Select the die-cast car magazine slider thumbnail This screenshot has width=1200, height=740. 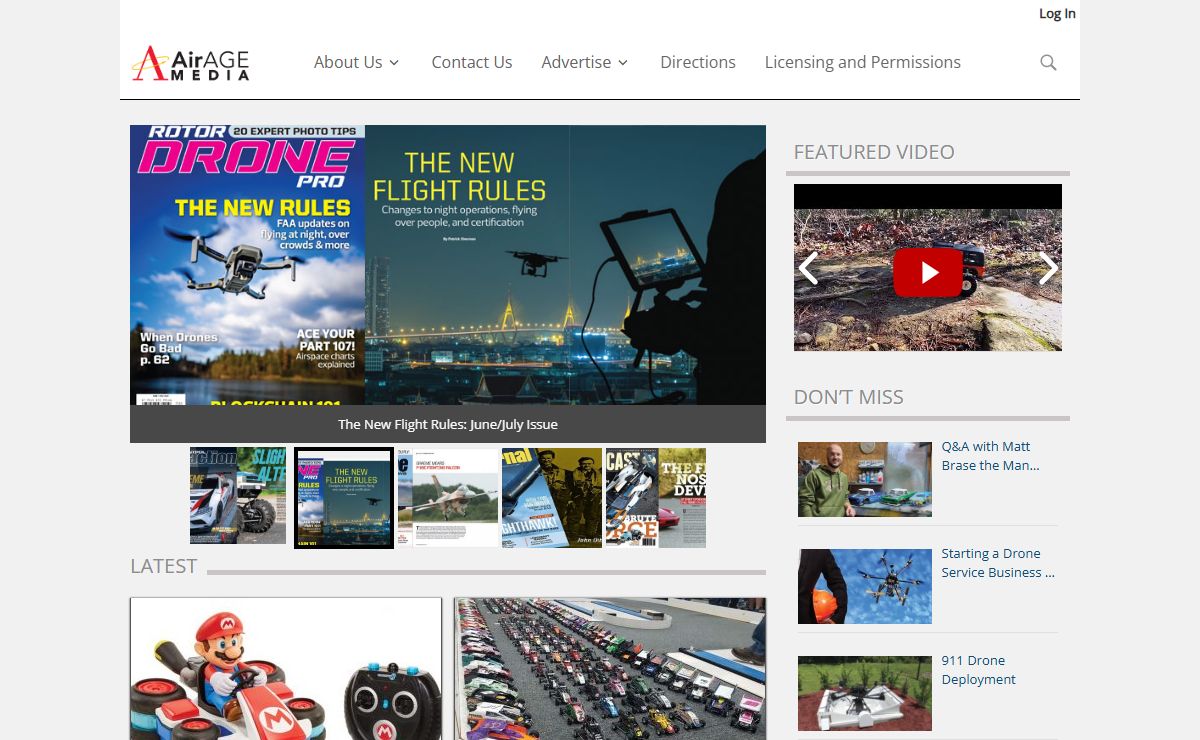[656, 497]
